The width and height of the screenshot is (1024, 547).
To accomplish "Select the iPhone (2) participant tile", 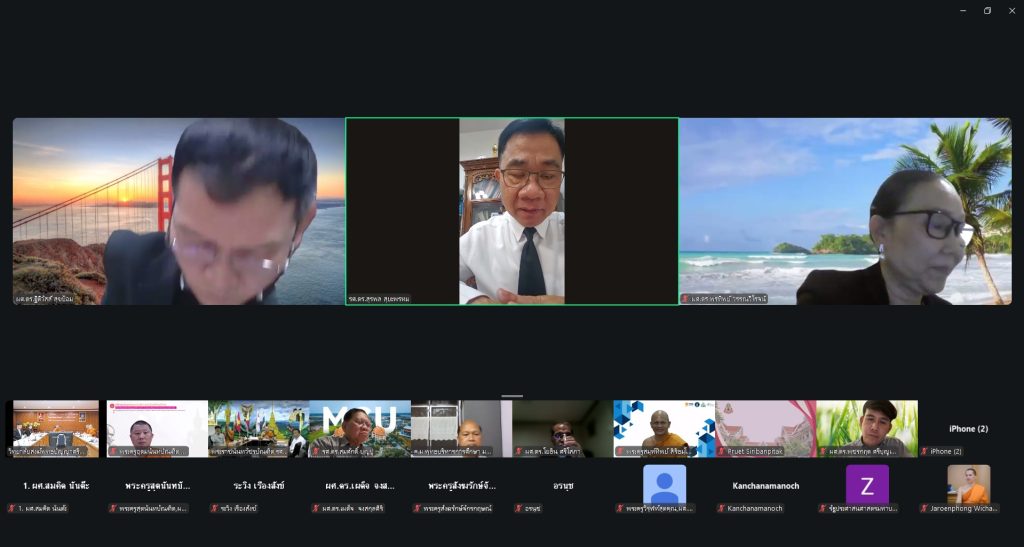I will tap(968, 428).
